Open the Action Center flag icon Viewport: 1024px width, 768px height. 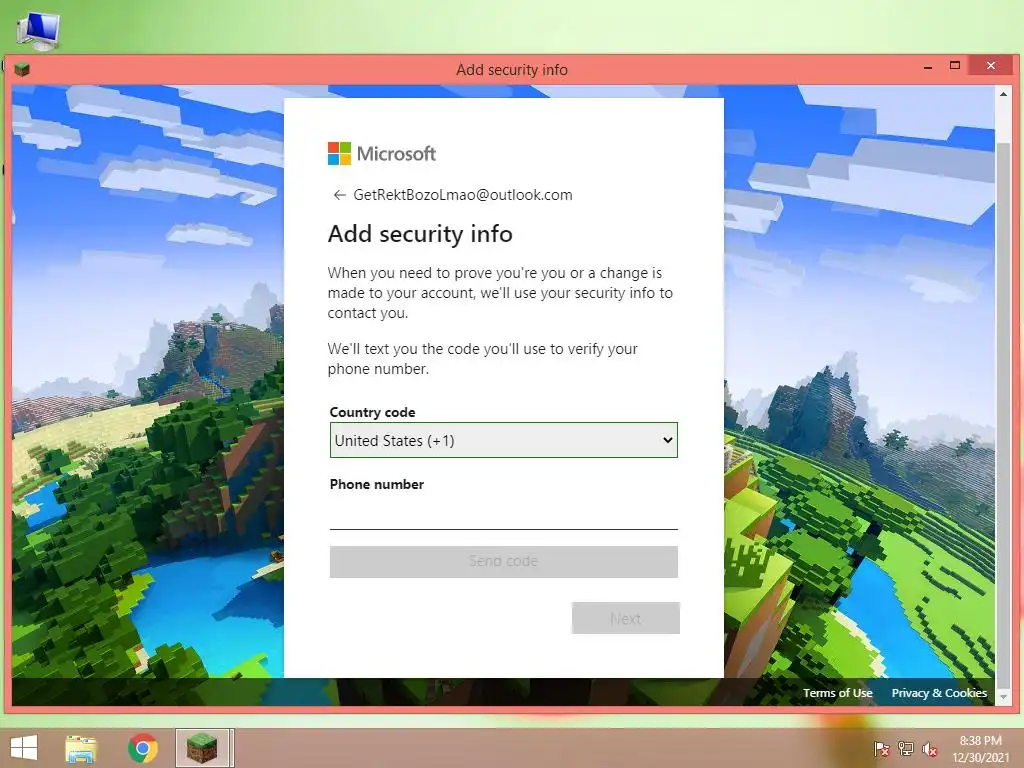click(882, 749)
